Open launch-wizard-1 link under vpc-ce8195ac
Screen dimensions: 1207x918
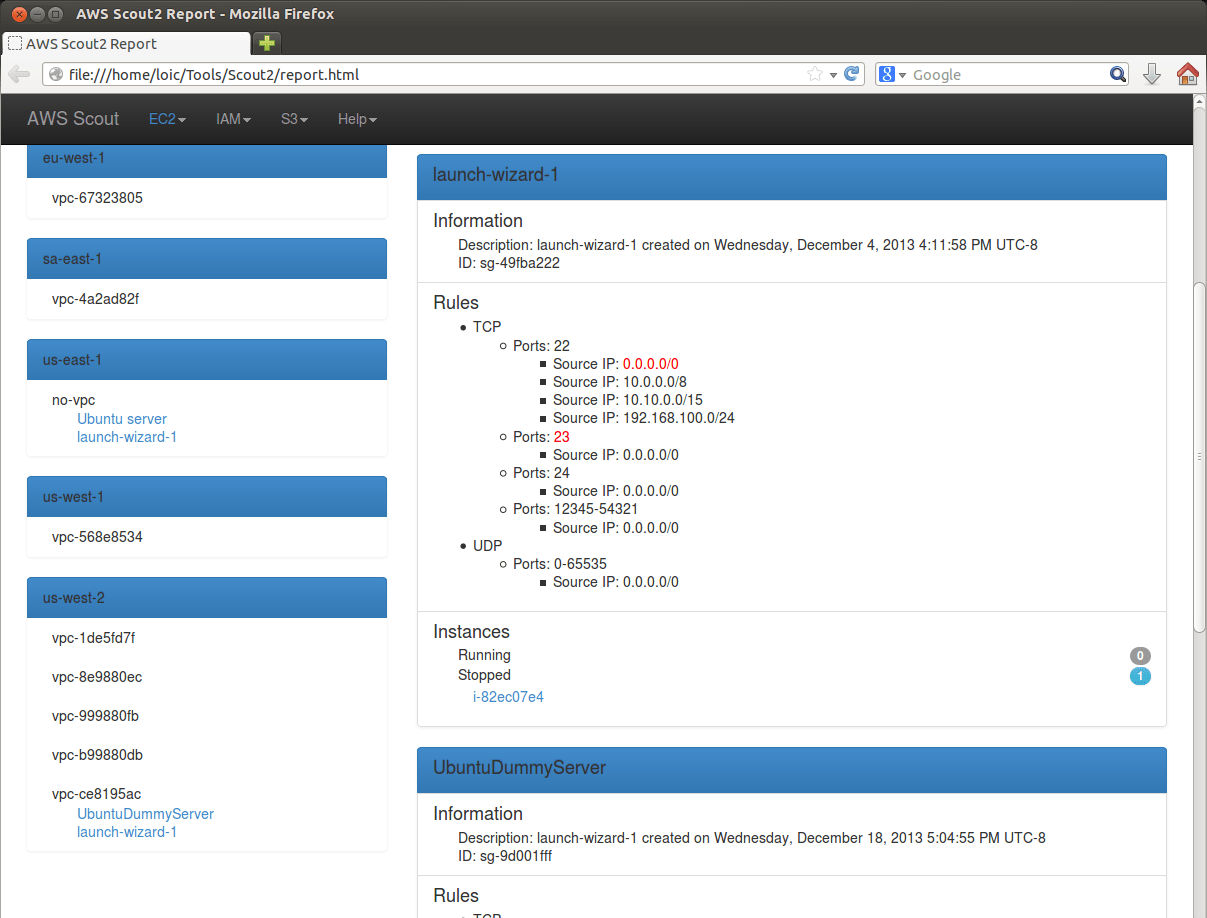pos(127,832)
